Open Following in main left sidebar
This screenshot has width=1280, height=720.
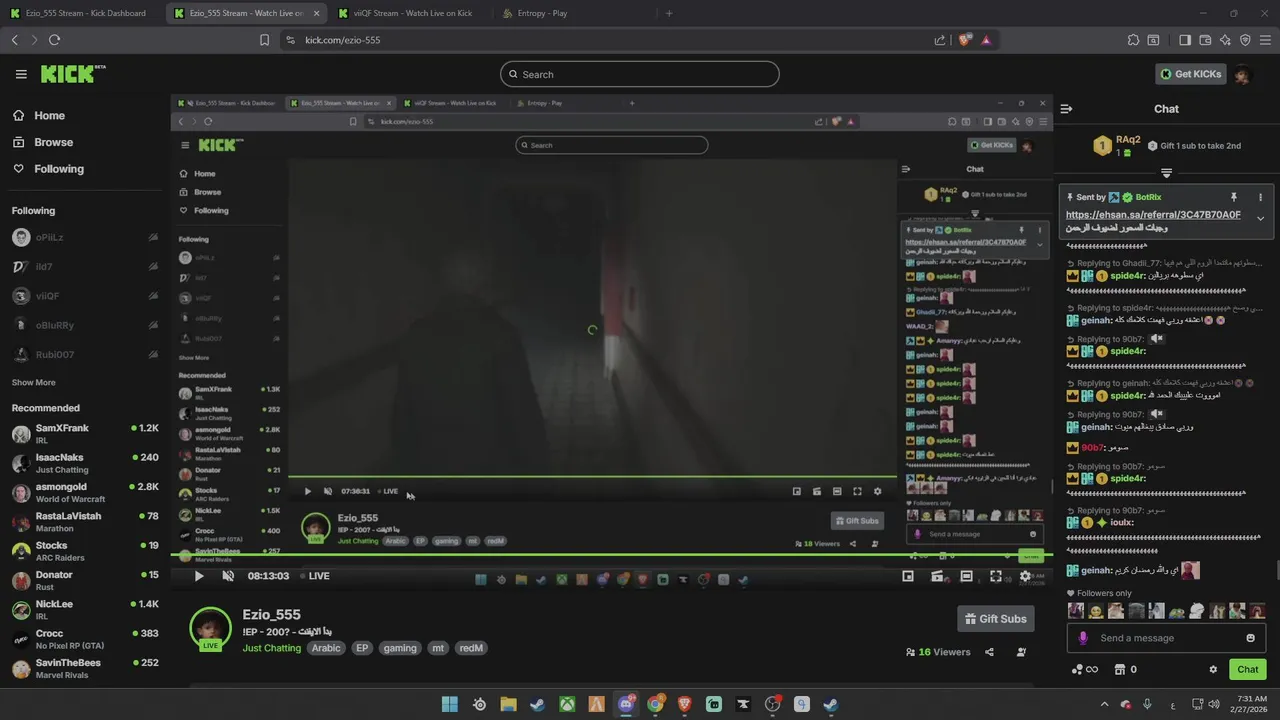[x=49, y=169]
